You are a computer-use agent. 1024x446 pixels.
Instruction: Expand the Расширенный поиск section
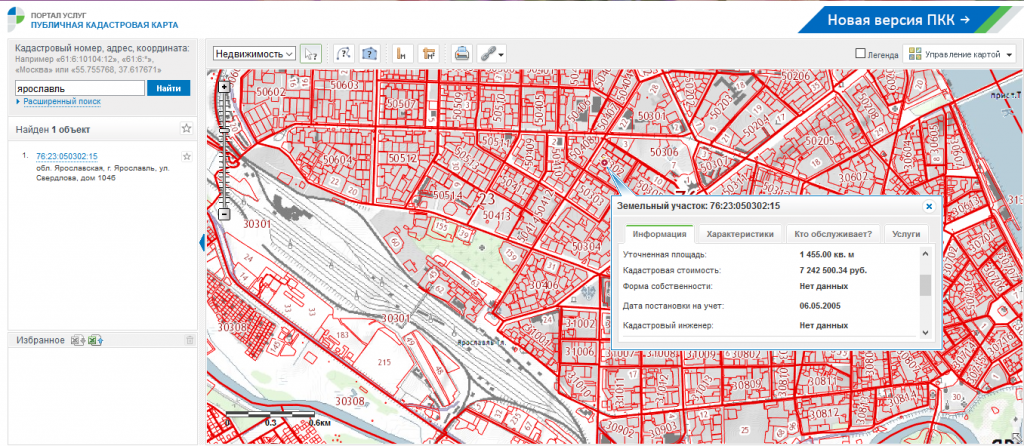61,102
